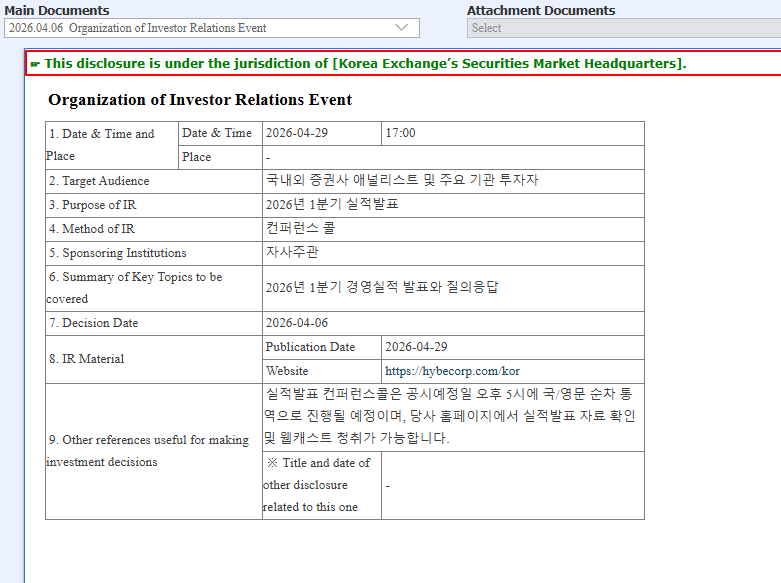Screen dimensions: 781x583
Task: Select the Sponsoring value '자사주관'
Action: click(292, 252)
